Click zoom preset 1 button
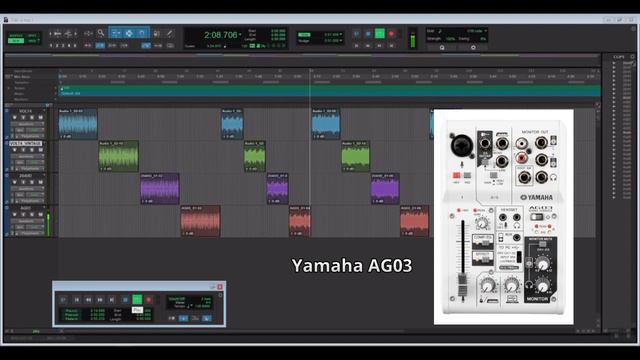Screen dimensions: 640x360 point(51,46)
